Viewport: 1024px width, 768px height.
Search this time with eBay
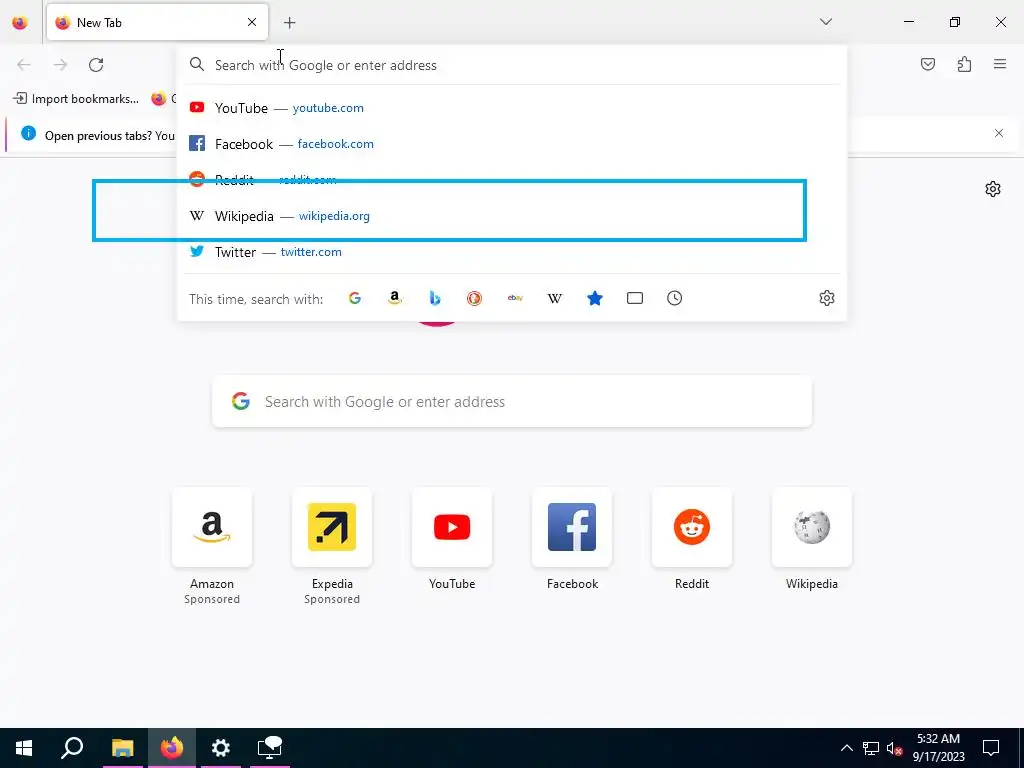(515, 298)
